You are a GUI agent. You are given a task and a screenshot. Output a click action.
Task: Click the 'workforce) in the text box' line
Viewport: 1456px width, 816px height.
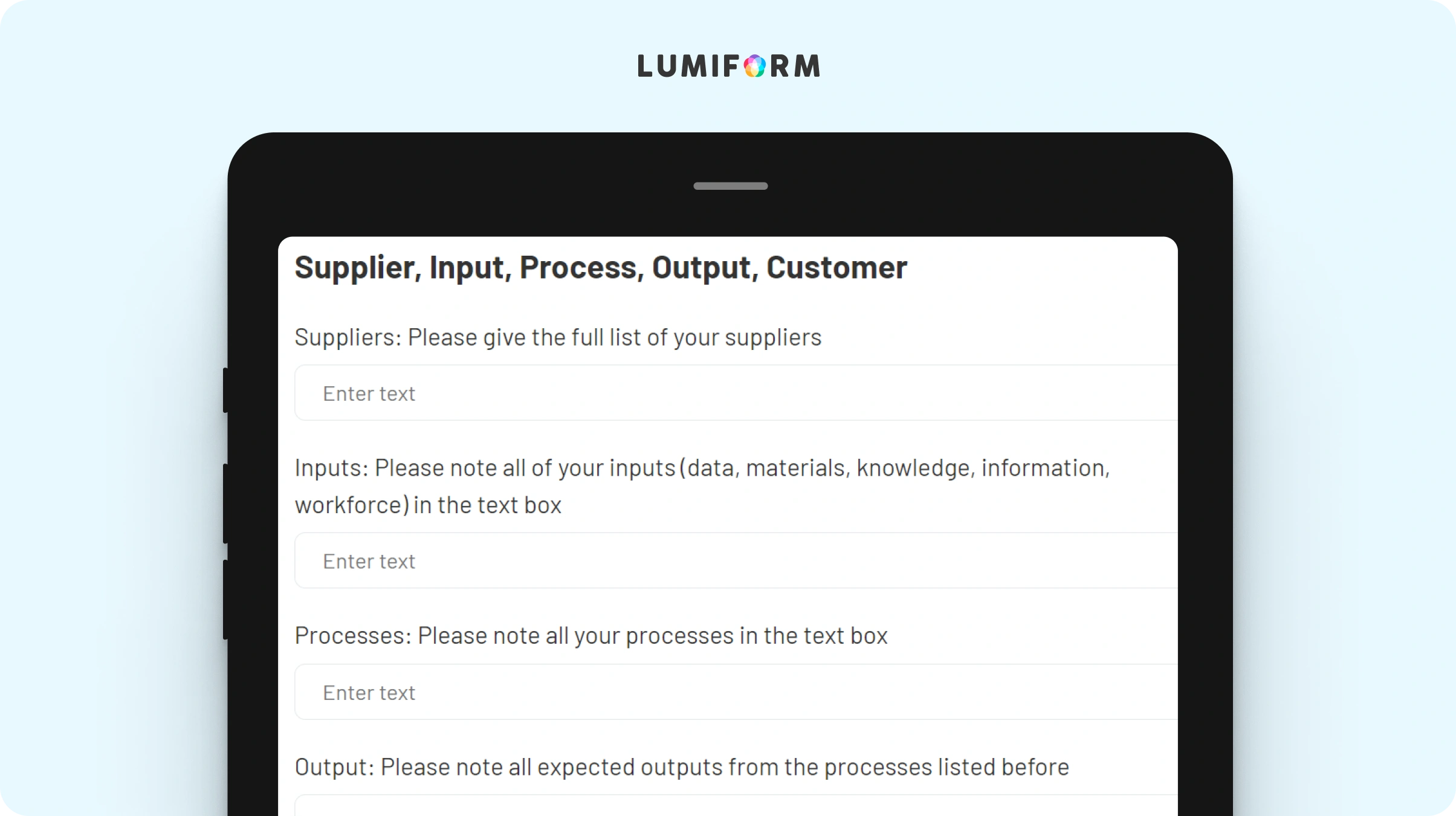coord(428,505)
